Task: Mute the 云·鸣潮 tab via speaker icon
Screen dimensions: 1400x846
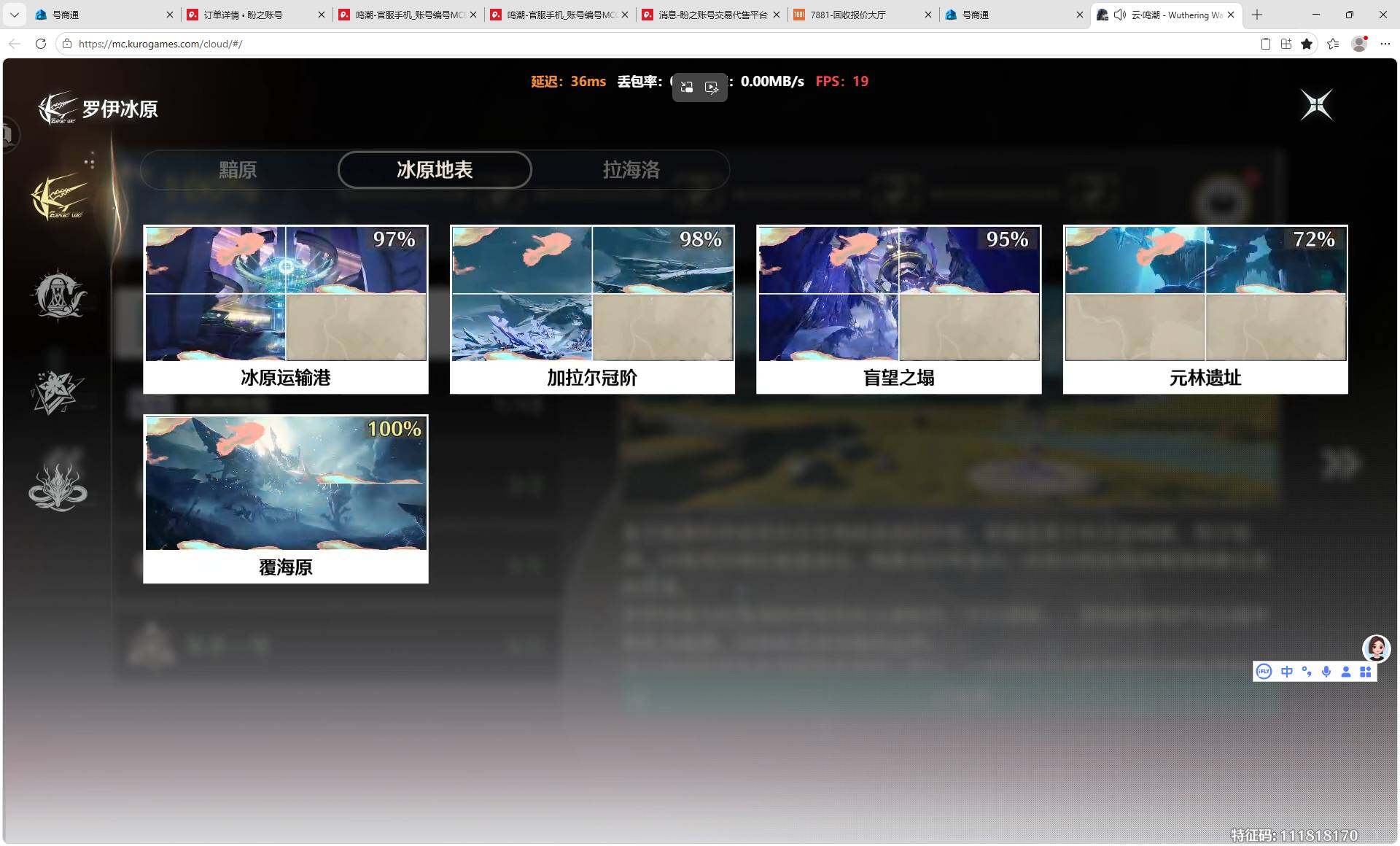Action: tap(1120, 15)
